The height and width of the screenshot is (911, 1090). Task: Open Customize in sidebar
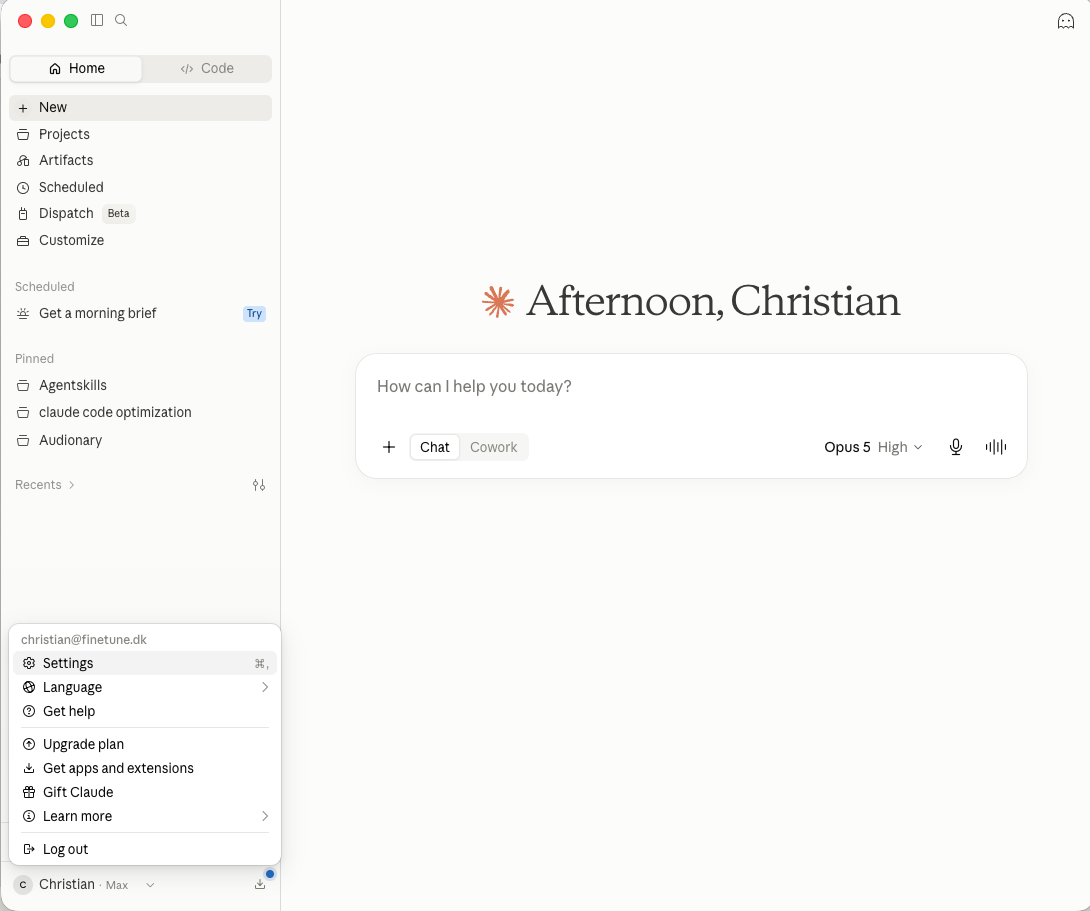[140, 240]
